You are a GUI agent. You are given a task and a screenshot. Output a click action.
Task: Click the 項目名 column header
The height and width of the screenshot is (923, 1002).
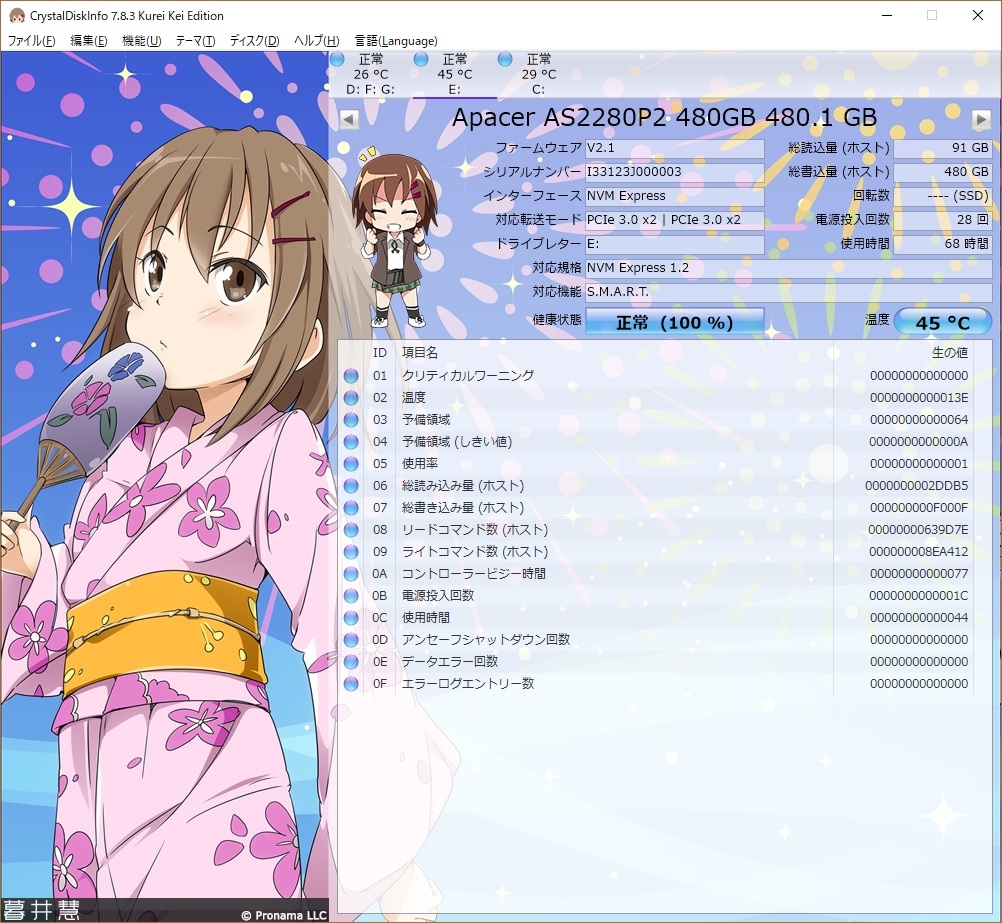click(x=420, y=353)
